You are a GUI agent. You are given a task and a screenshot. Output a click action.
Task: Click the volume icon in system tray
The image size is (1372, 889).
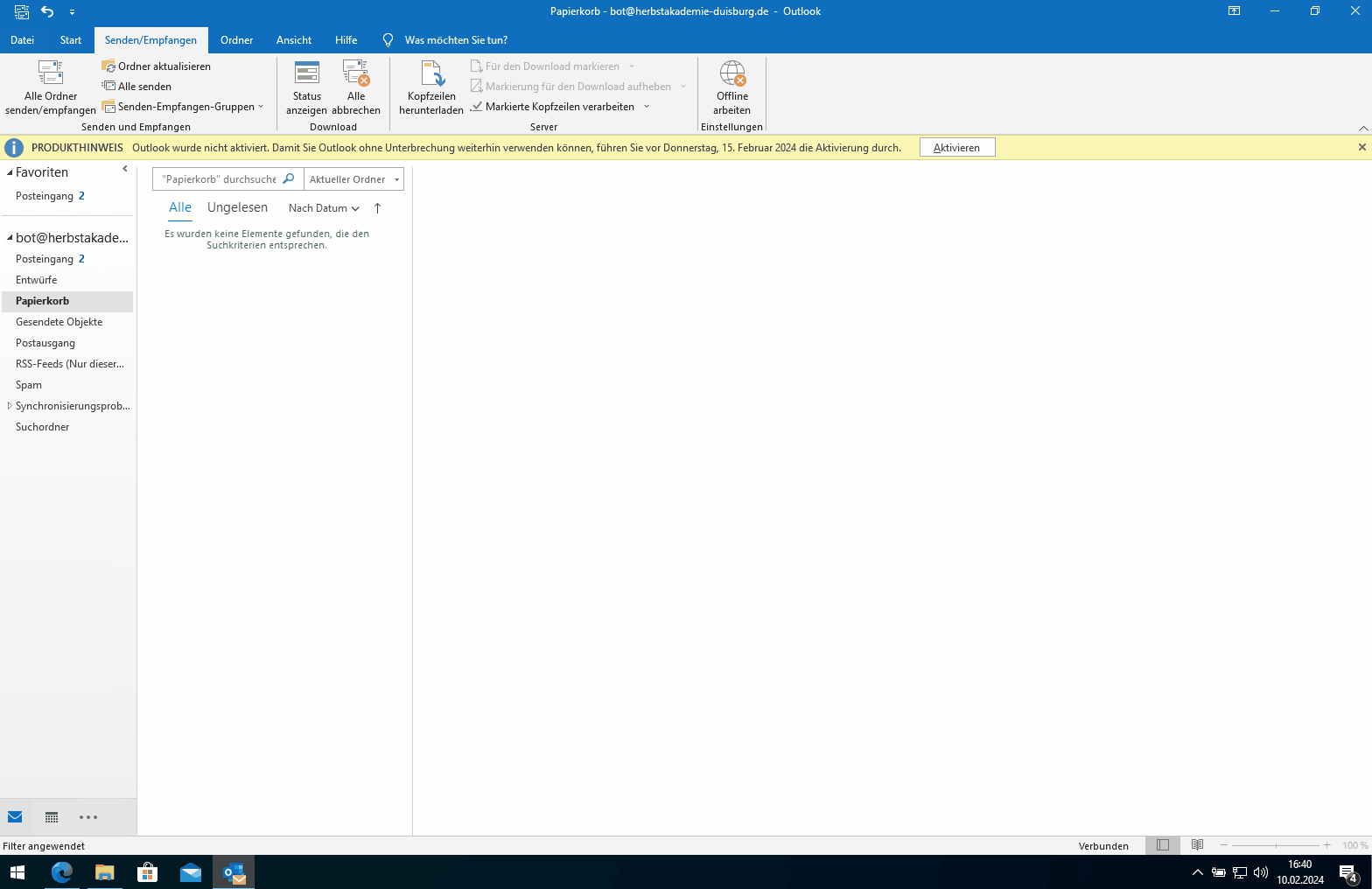point(1261,872)
